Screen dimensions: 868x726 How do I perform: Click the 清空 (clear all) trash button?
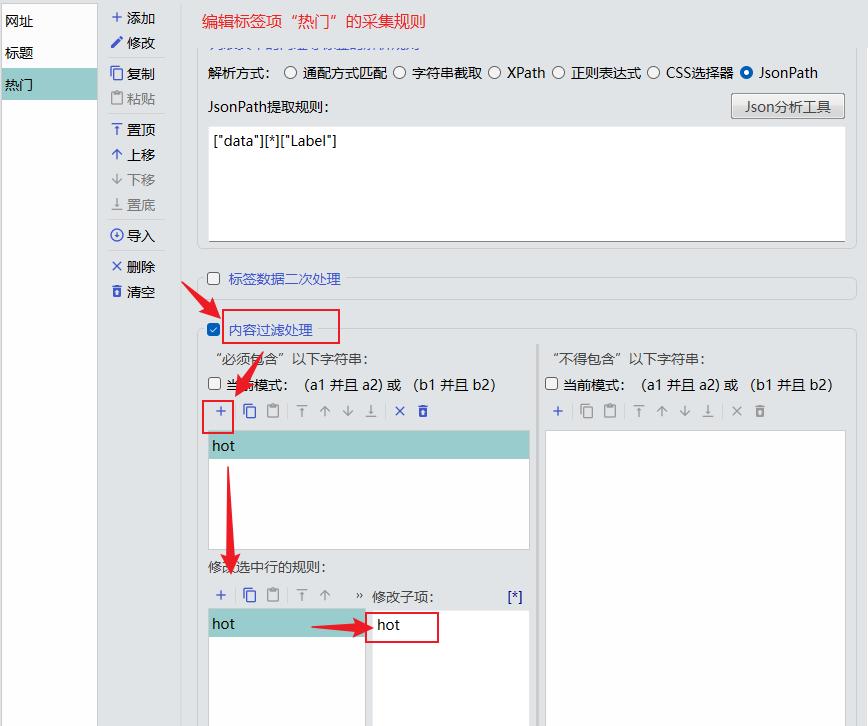tap(133, 292)
